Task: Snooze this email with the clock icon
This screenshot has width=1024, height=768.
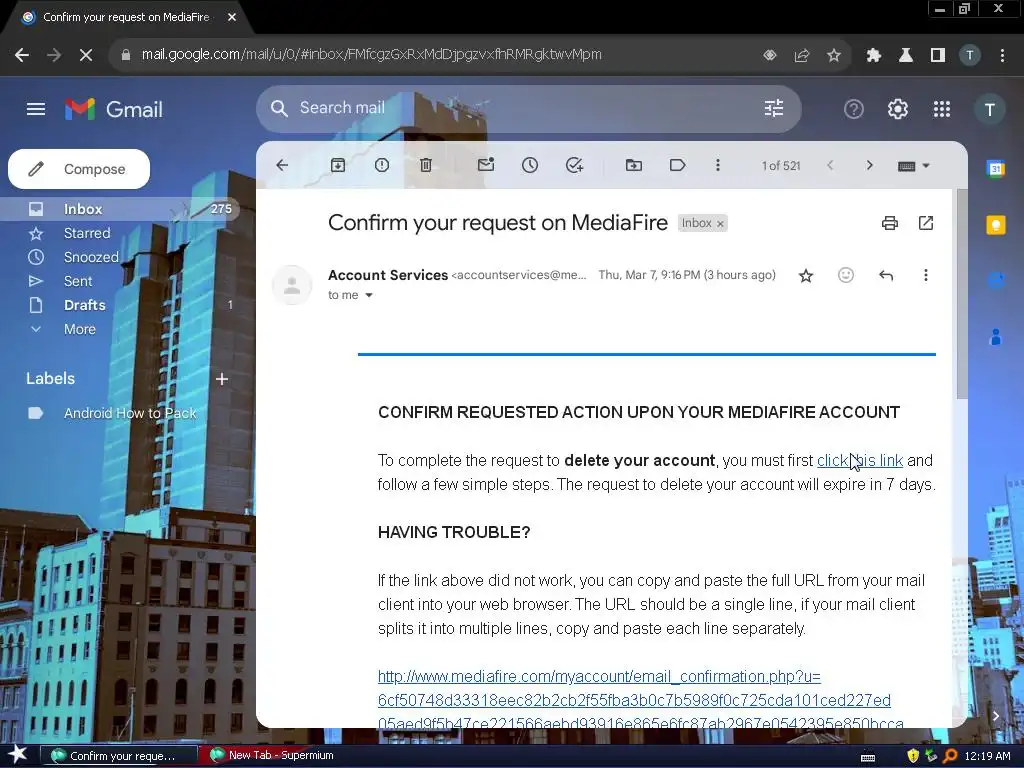Action: (530, 165)
